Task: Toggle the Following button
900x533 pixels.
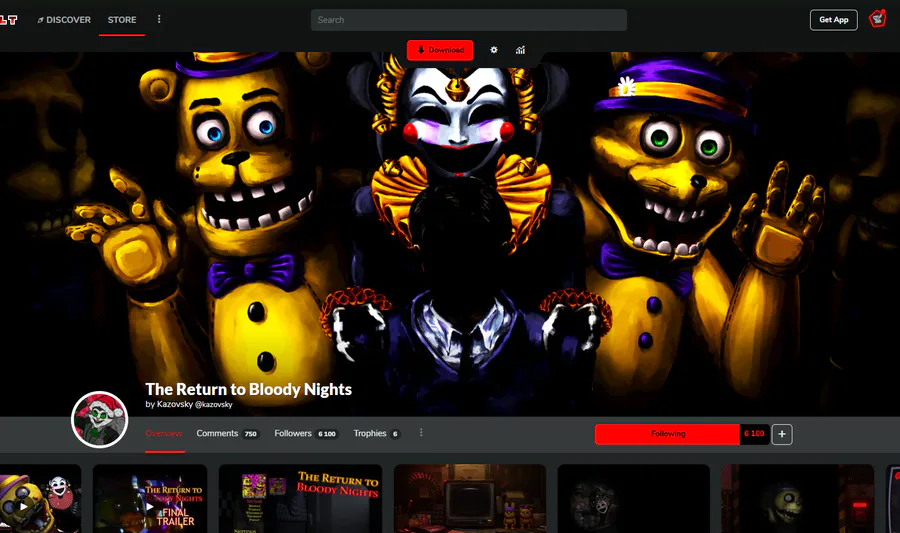Action: [x=668, y=434]
